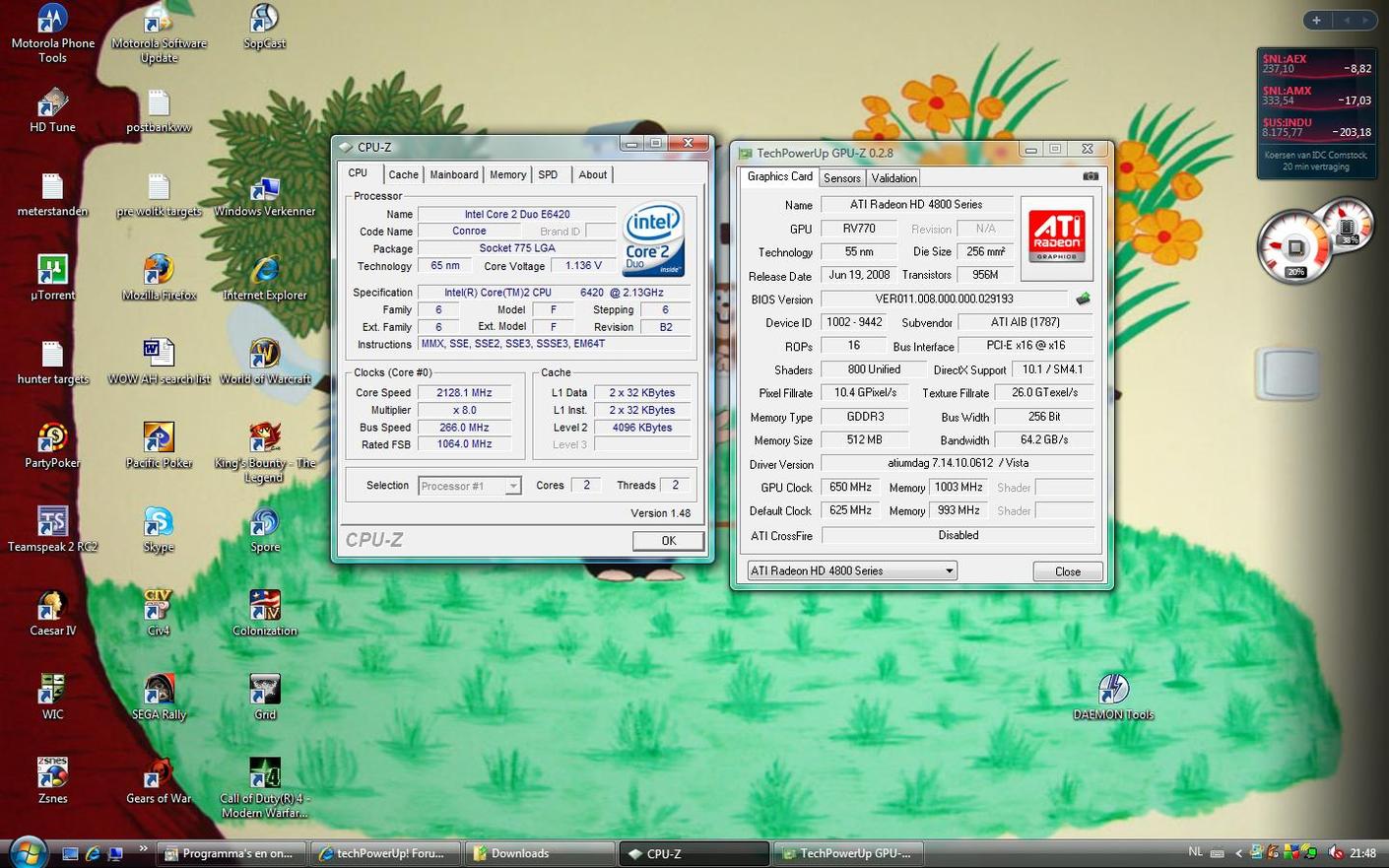
Task: Switch to GPU-Z Validation tab
Action: tap(893, 178)
